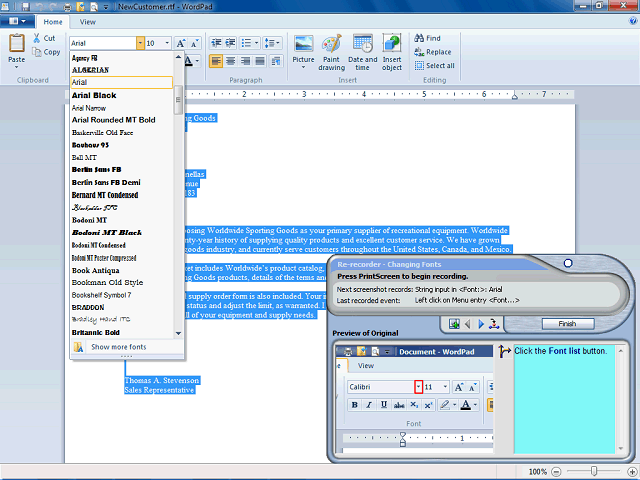This screenshot has height=480, width=640.
Task: Click the Redo arrow icon
Action: [x=53, y=7]
